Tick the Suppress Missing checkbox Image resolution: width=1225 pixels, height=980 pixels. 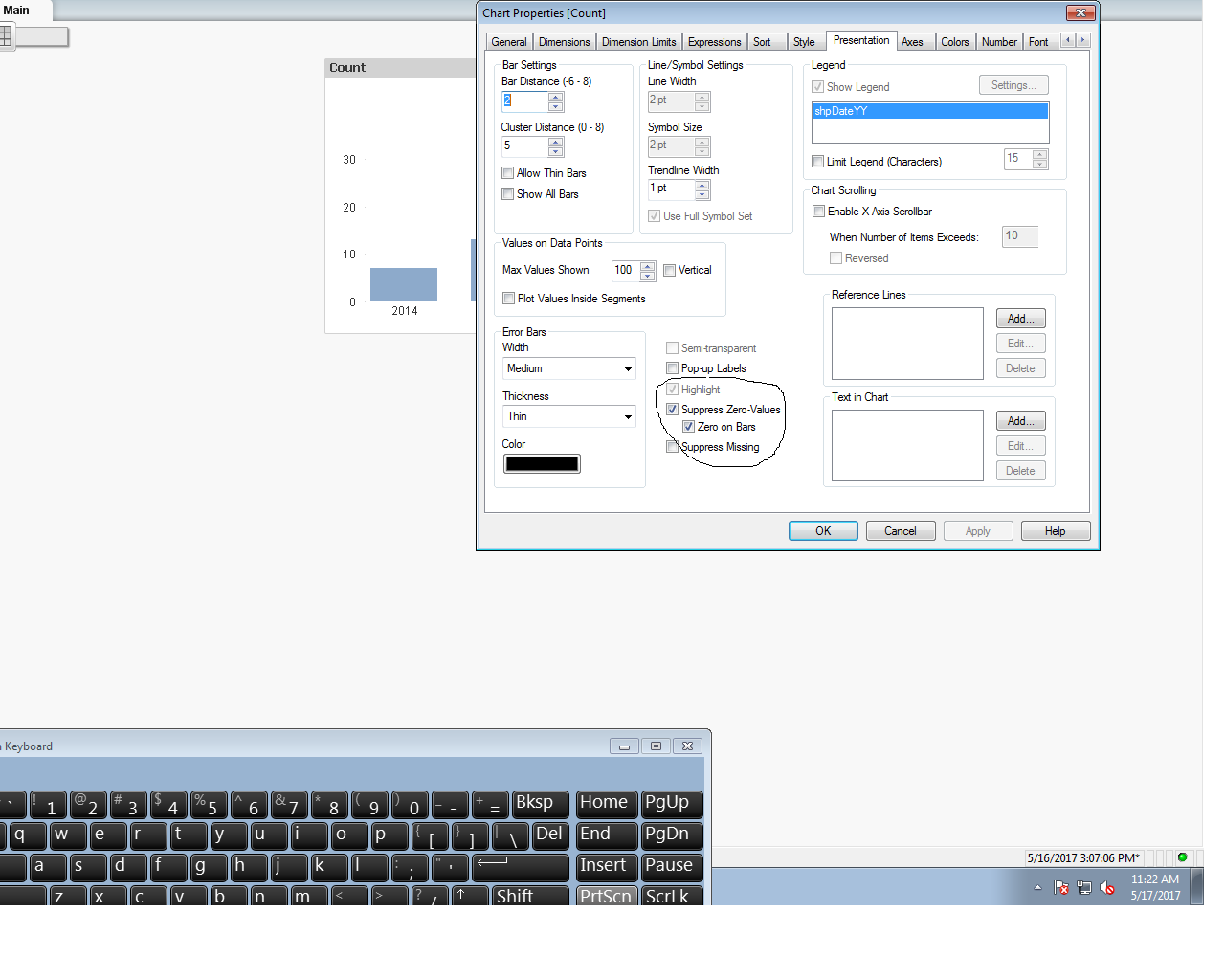pyautogui.click(x=673, y=447)
